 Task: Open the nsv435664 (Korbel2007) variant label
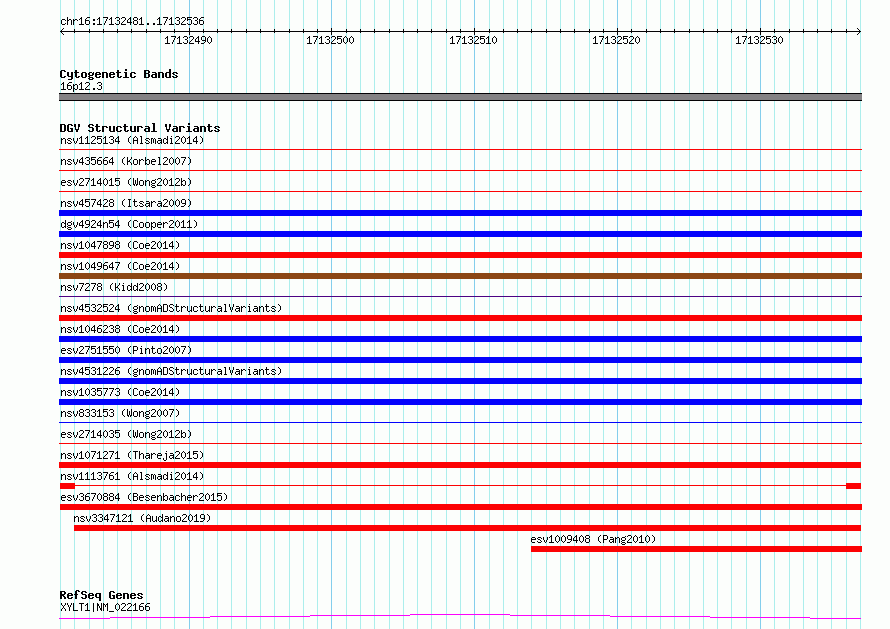click(126, 161)
